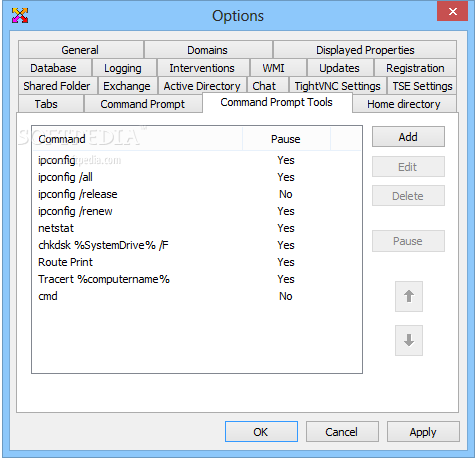
Task: Confirm with the OK button
Action: click(261, 432)
